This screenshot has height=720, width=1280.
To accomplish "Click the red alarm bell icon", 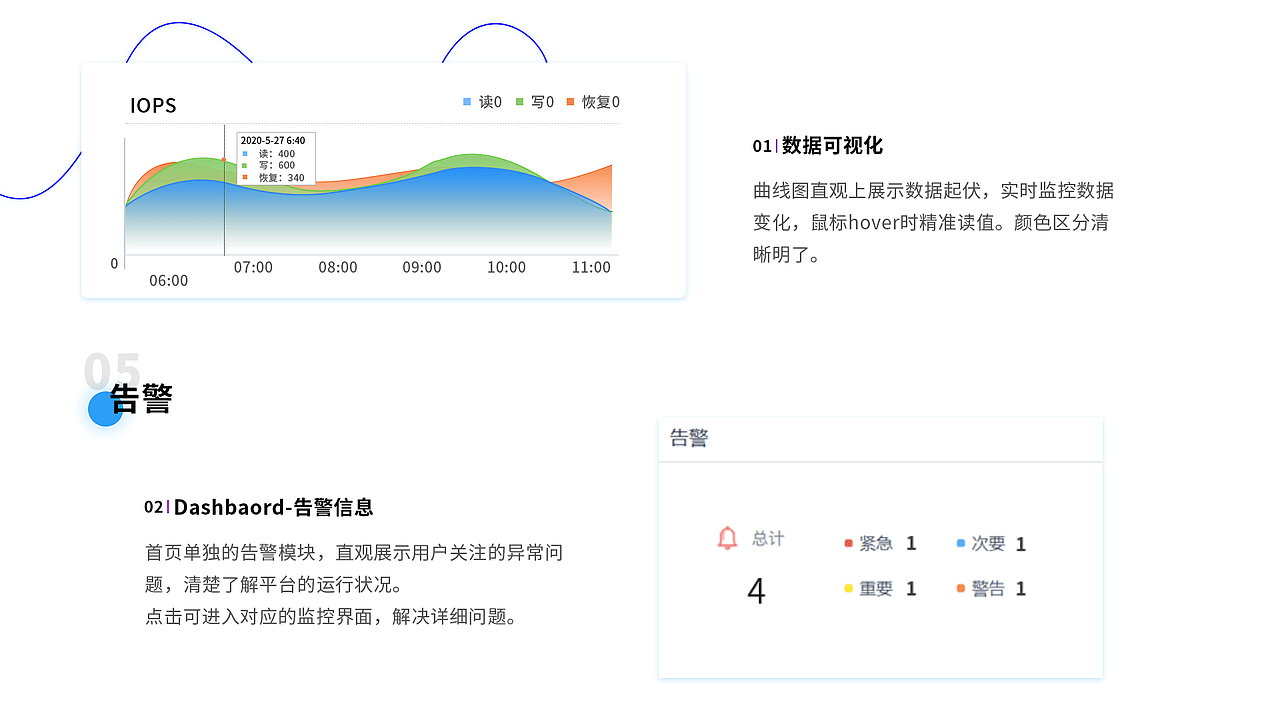I will pyautogui.click(x=726, y=538).
